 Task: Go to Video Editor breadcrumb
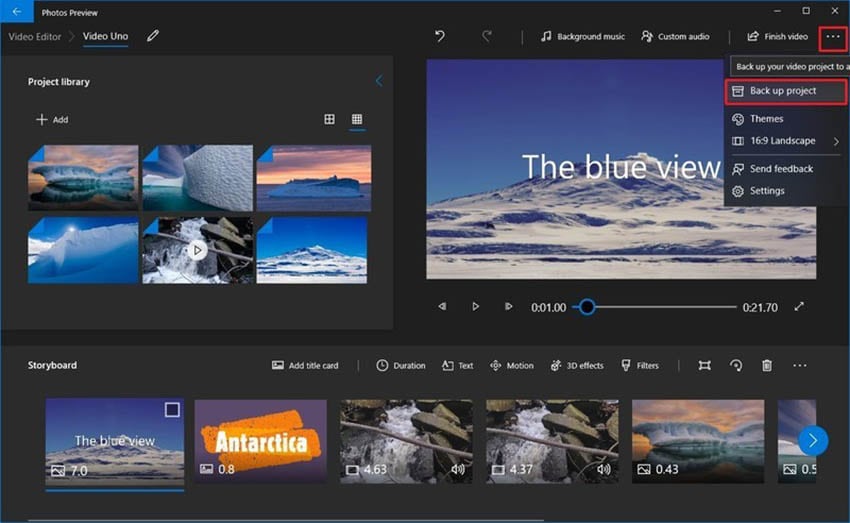(x=35, y=36)
